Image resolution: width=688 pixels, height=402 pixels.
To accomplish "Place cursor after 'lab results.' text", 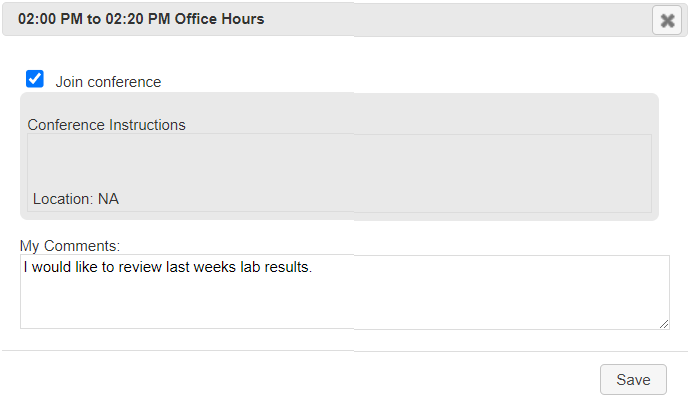I will [315, 267].
